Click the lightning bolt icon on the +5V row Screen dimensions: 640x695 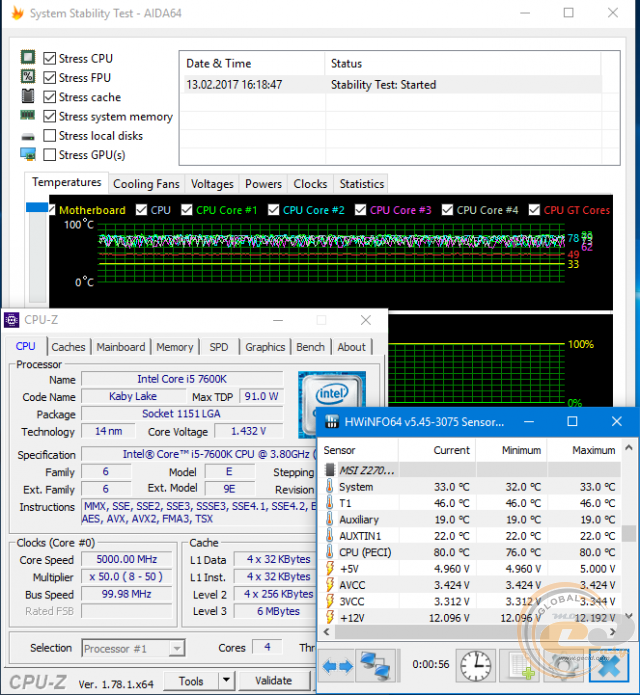point(329,568)
